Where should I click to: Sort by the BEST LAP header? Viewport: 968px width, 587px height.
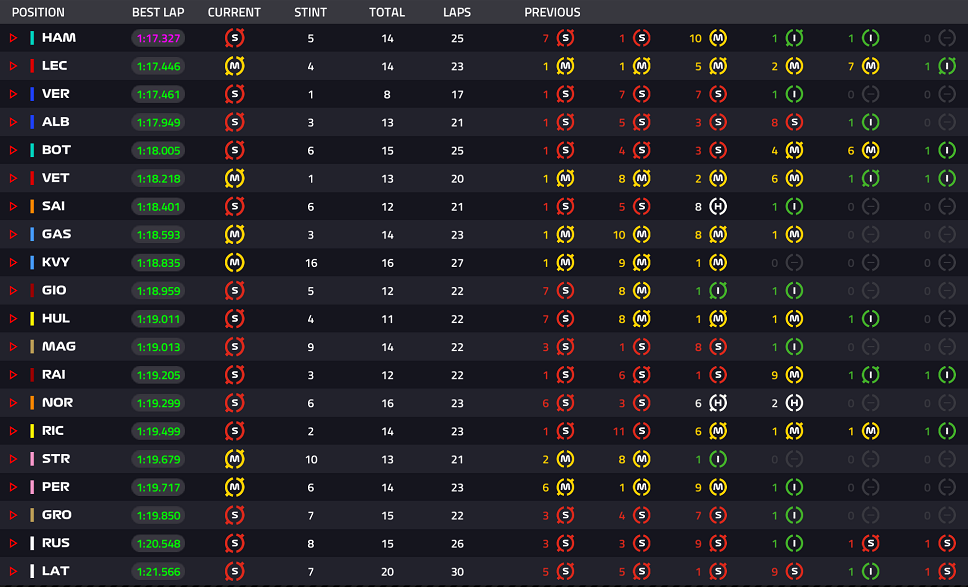coord(158,12)
